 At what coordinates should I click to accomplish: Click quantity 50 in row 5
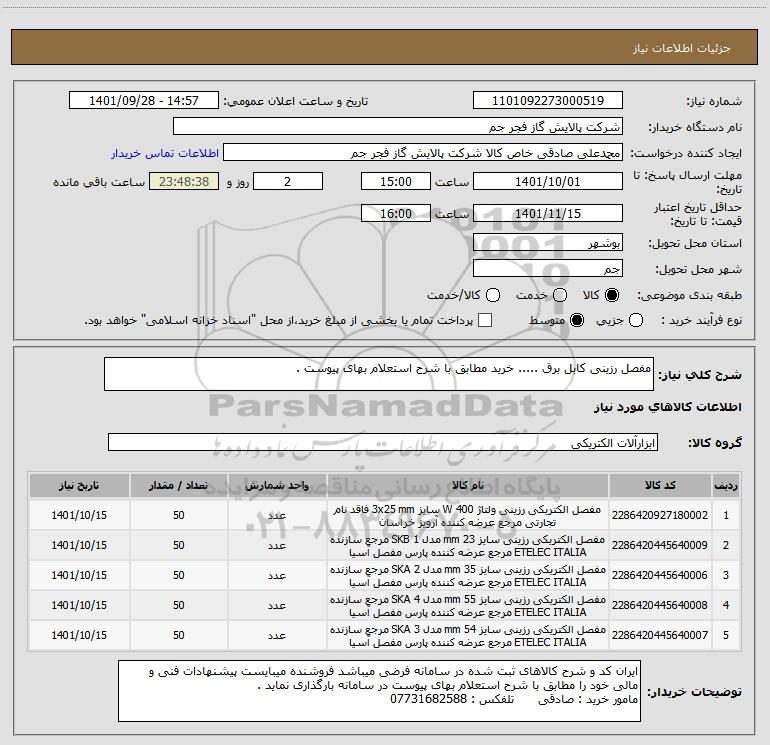pos(178,635)
